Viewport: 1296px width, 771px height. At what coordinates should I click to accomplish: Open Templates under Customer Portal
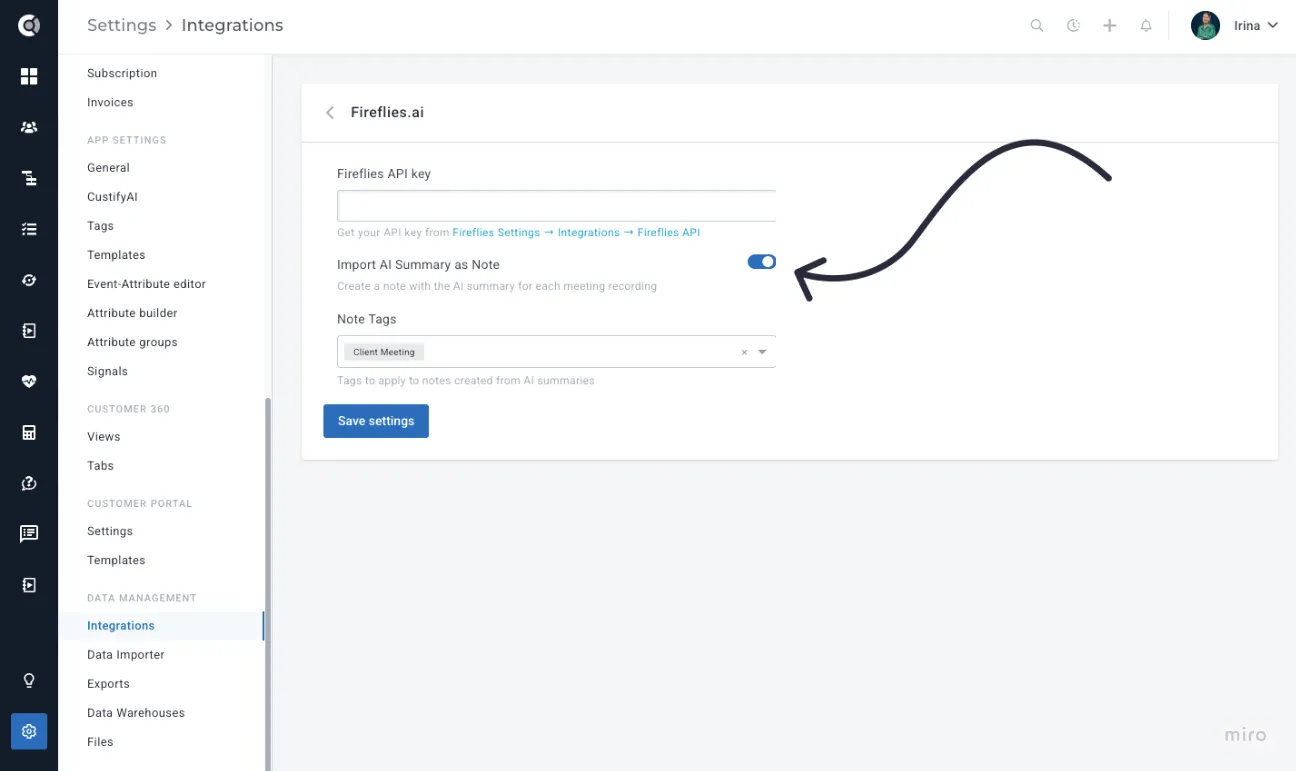[116, 560]
